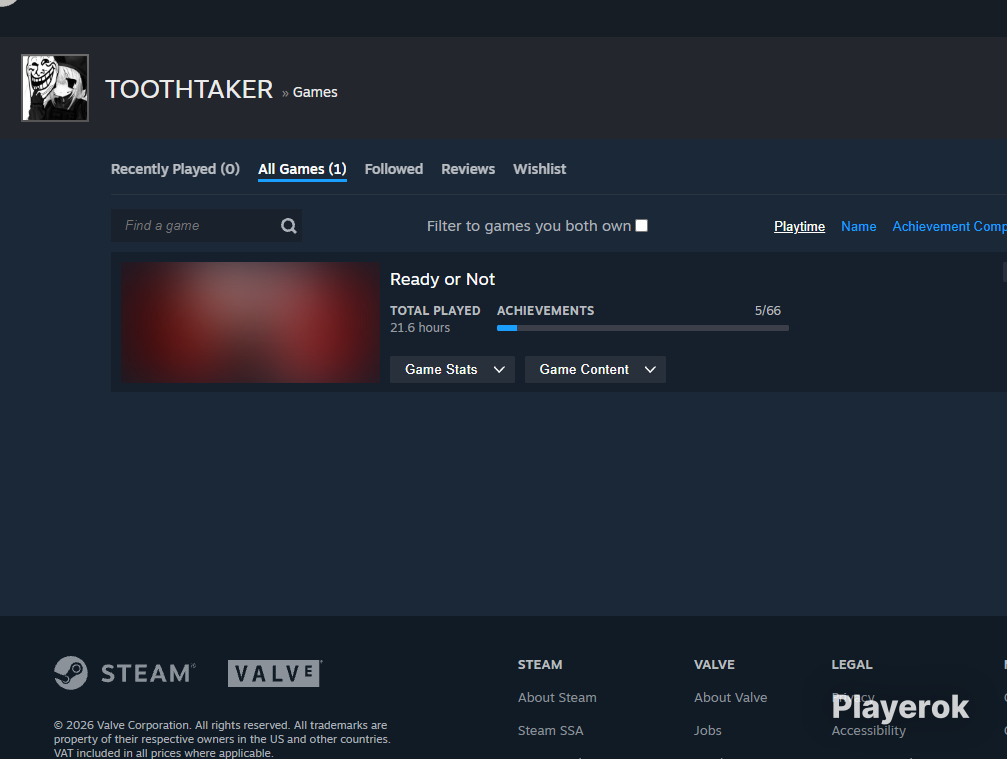Viewport: 1007px width, 759px height.
Task: Open the About Valve footer link
Action: tap(730, 697)
